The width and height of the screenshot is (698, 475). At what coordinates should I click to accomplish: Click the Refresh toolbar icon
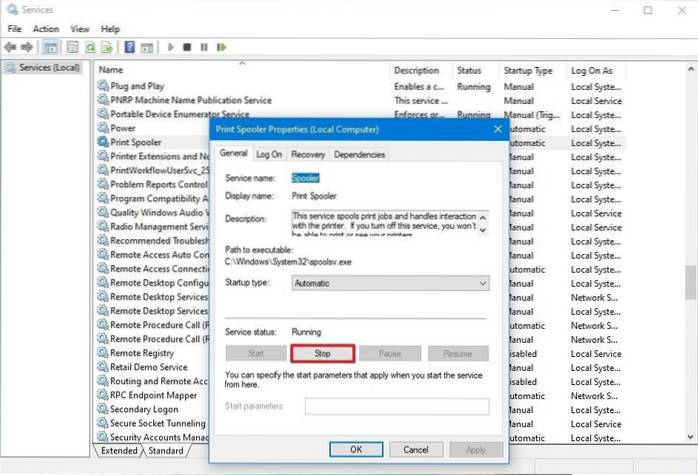[x=90, y=46]
